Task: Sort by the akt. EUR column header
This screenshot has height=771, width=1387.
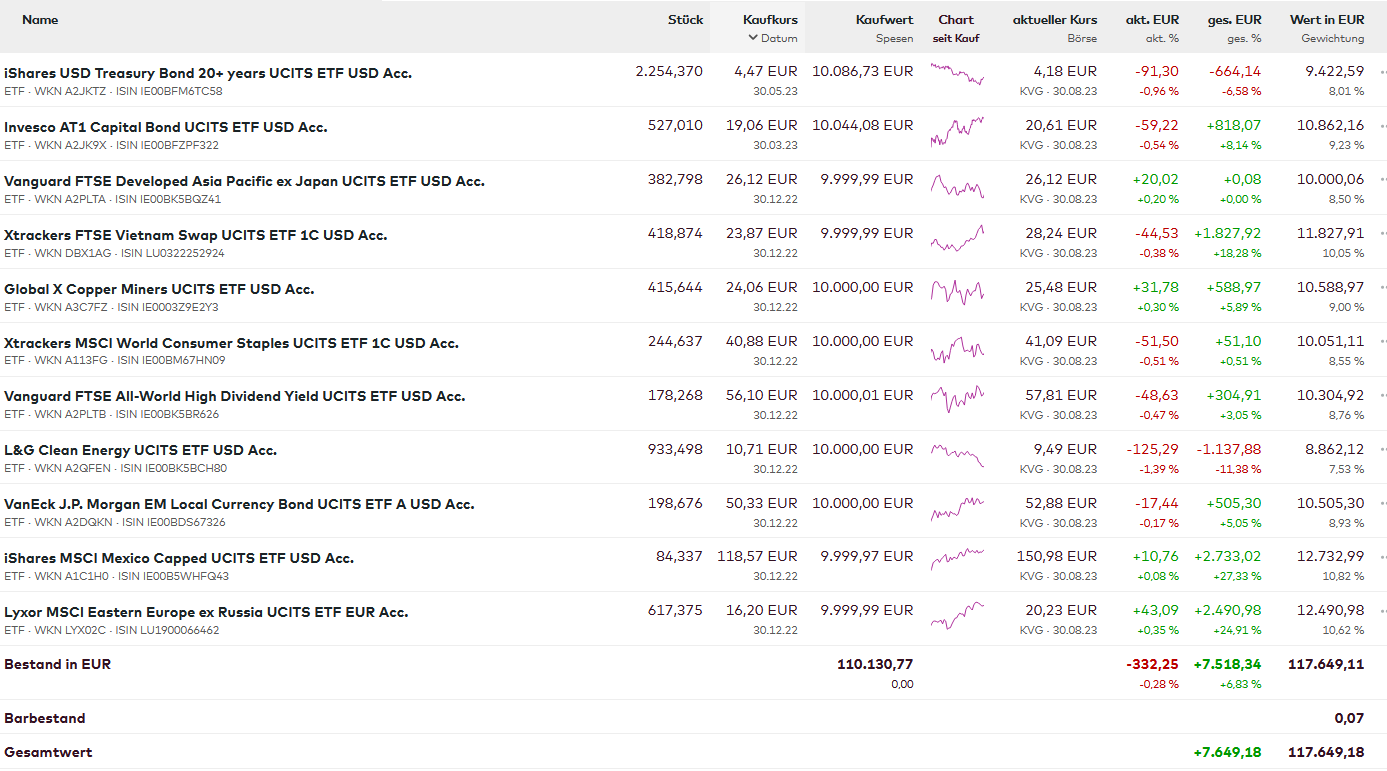Action: pos(1152,20)
